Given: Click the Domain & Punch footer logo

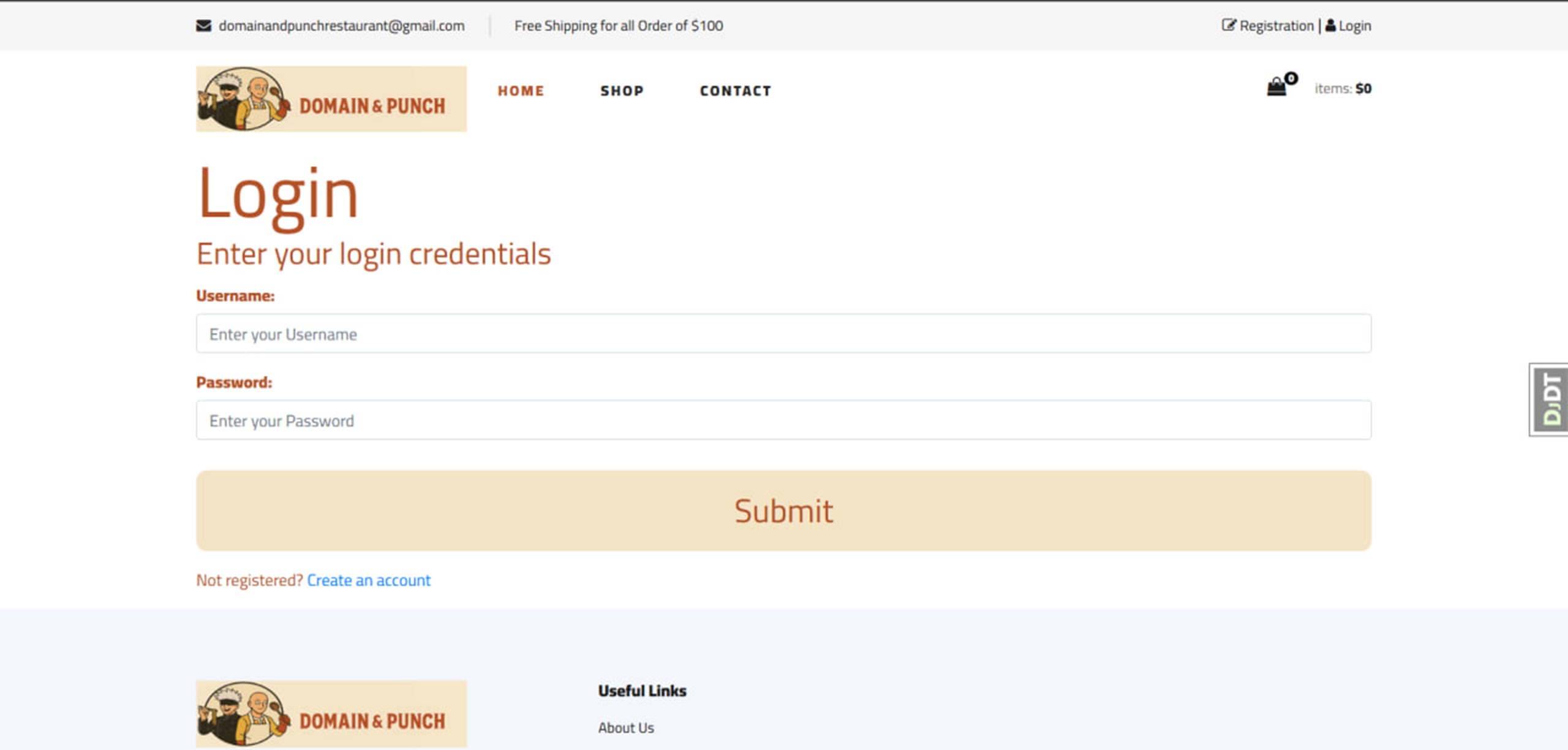Looking at the screenshot, I should (331, 713).
